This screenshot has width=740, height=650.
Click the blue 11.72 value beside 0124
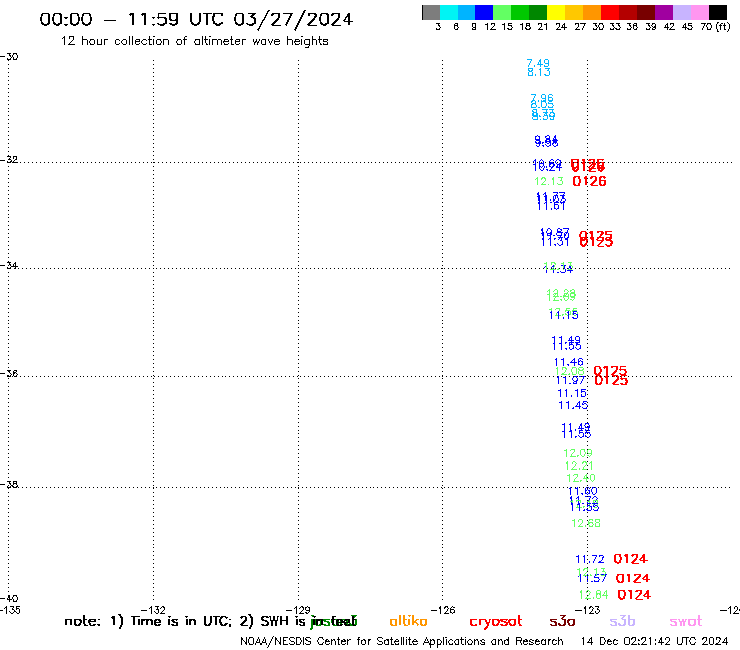point(590,559)
